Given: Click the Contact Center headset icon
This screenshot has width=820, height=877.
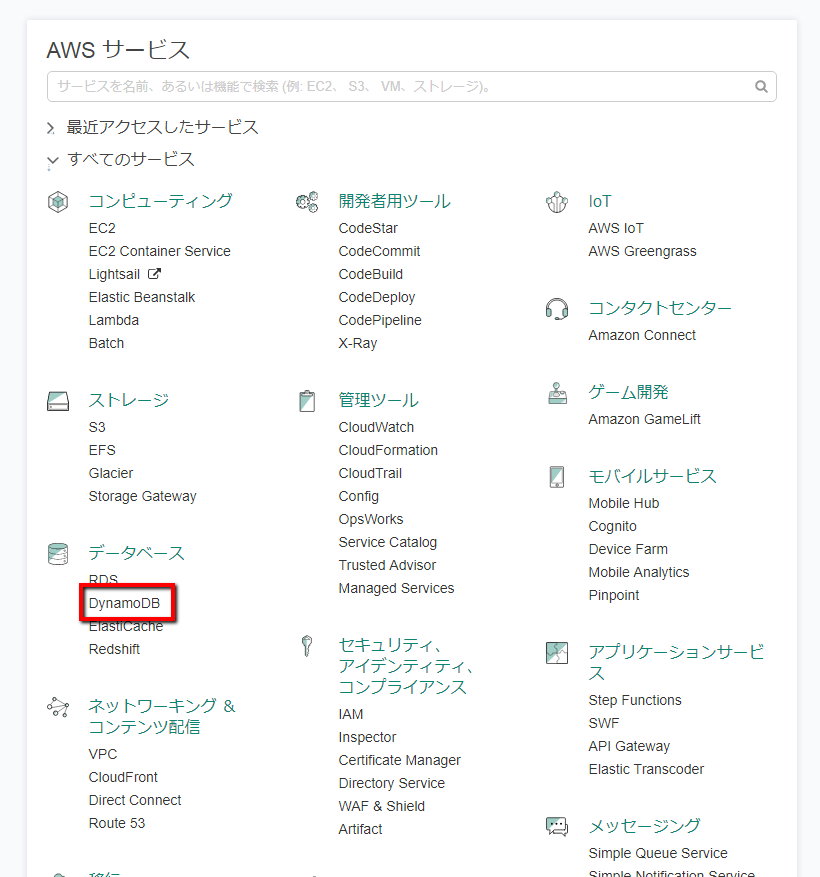Looking at the screenshot, I should (557, 309).
